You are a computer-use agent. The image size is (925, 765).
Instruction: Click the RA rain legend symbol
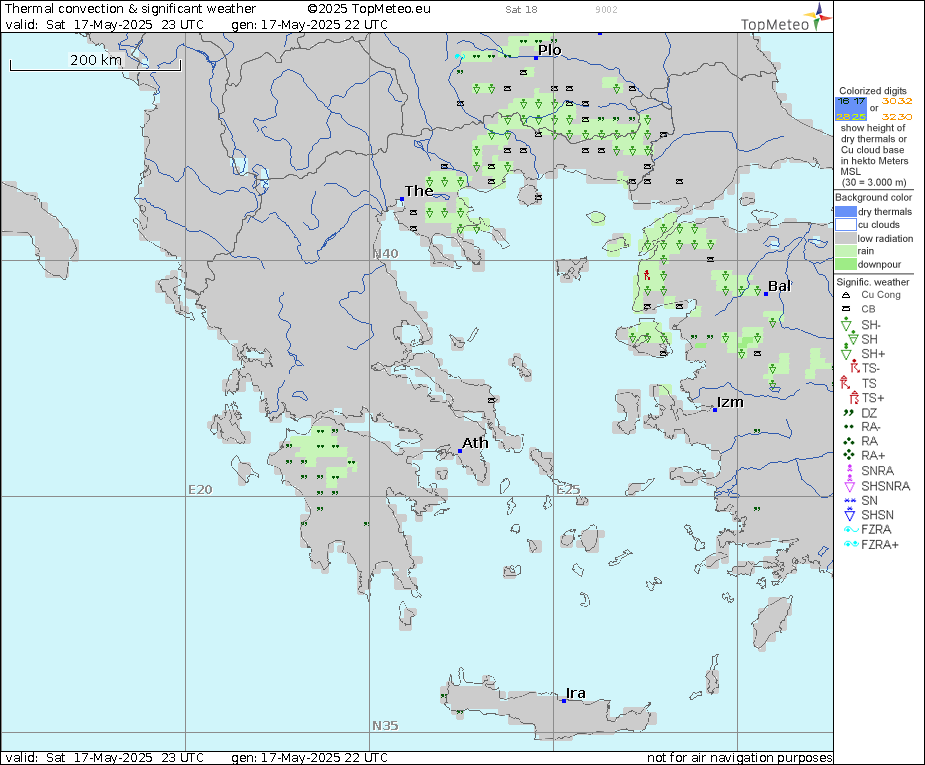[x=848, y=441]
